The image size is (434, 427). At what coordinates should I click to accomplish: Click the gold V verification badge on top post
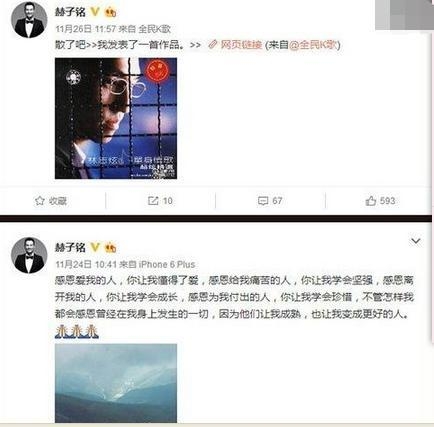click(x=95, y=12)
